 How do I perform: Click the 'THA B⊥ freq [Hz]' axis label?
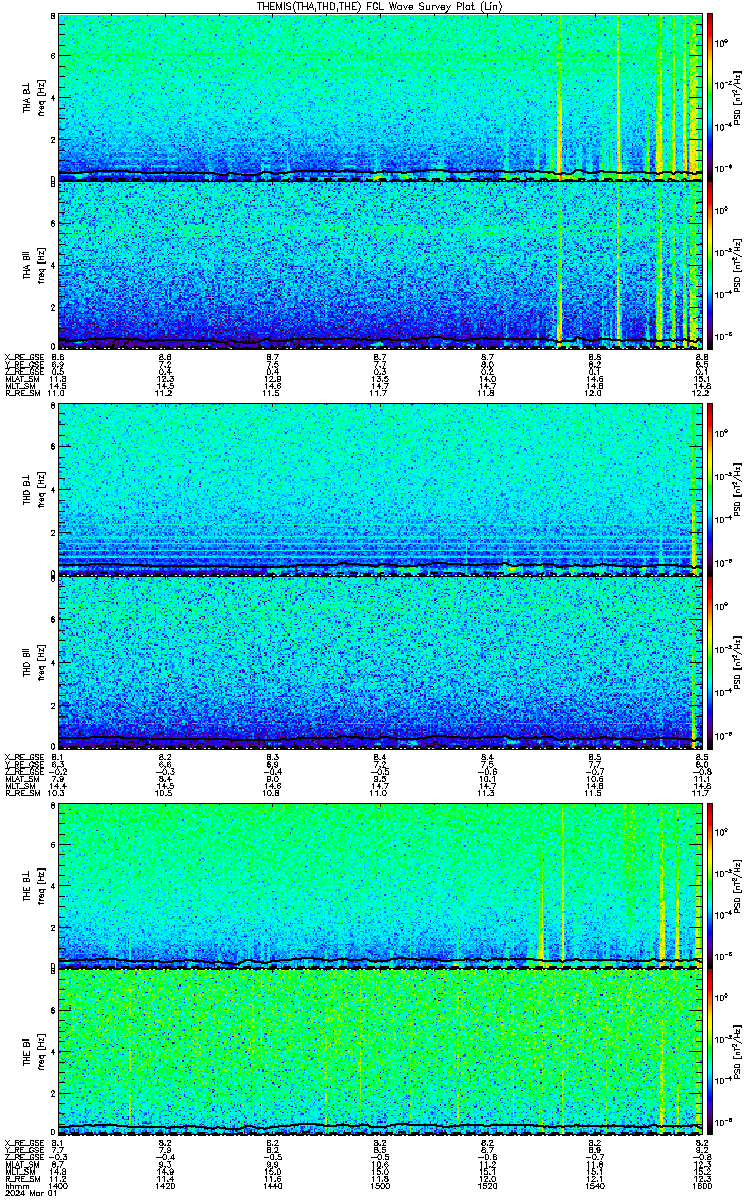point(35,97)
